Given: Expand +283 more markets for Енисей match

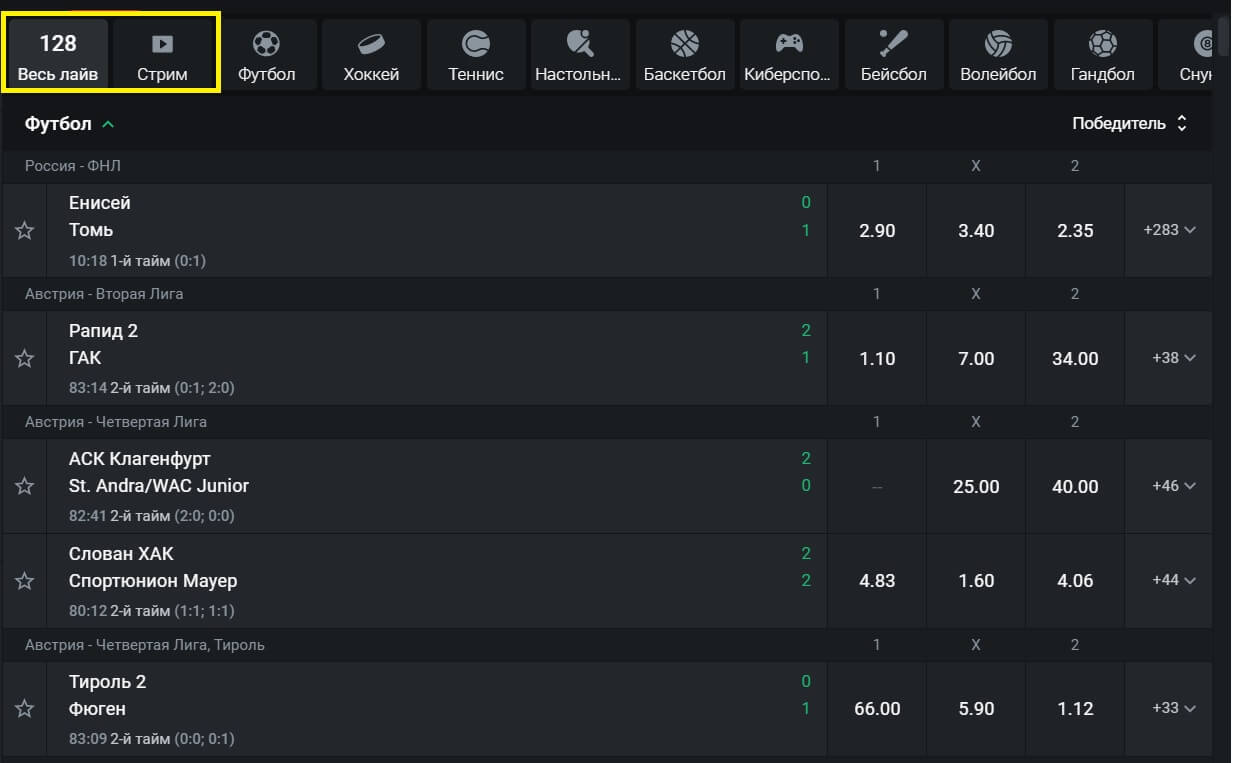Looking at the screenshot, I should (1169, 230).
